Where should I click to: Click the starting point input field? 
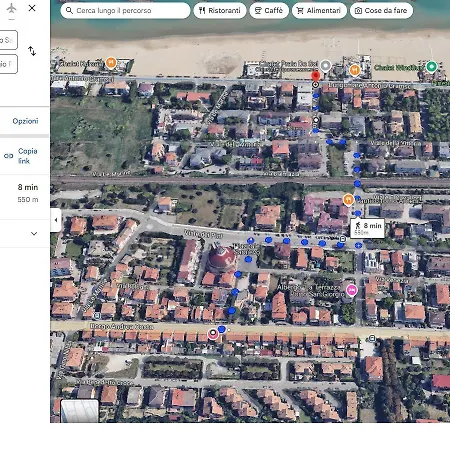click(8, 40)
